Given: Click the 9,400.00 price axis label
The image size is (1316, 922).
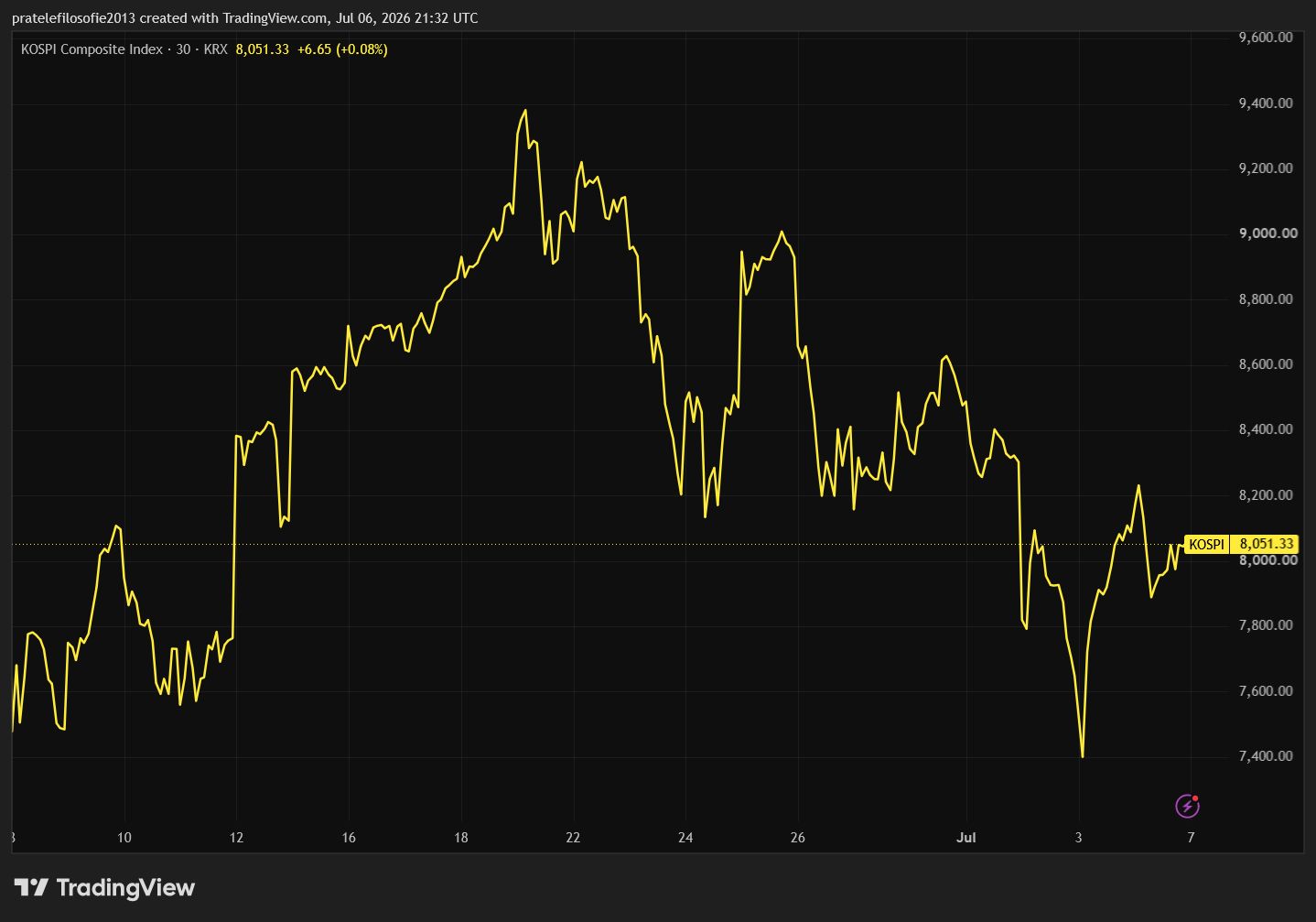Looking at the screenshot, I should 1266,103.
